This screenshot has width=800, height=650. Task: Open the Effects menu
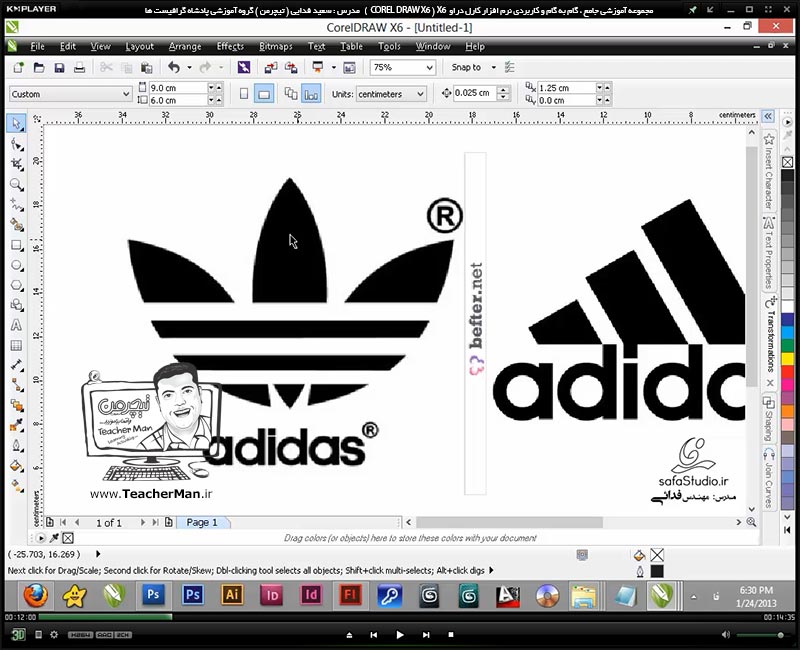point(230,46)
